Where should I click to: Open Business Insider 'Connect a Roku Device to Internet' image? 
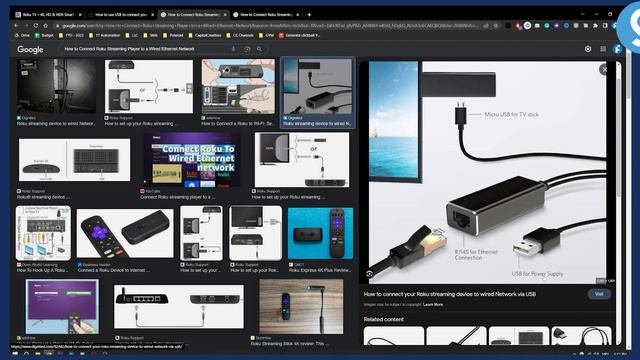pos(125,233)
